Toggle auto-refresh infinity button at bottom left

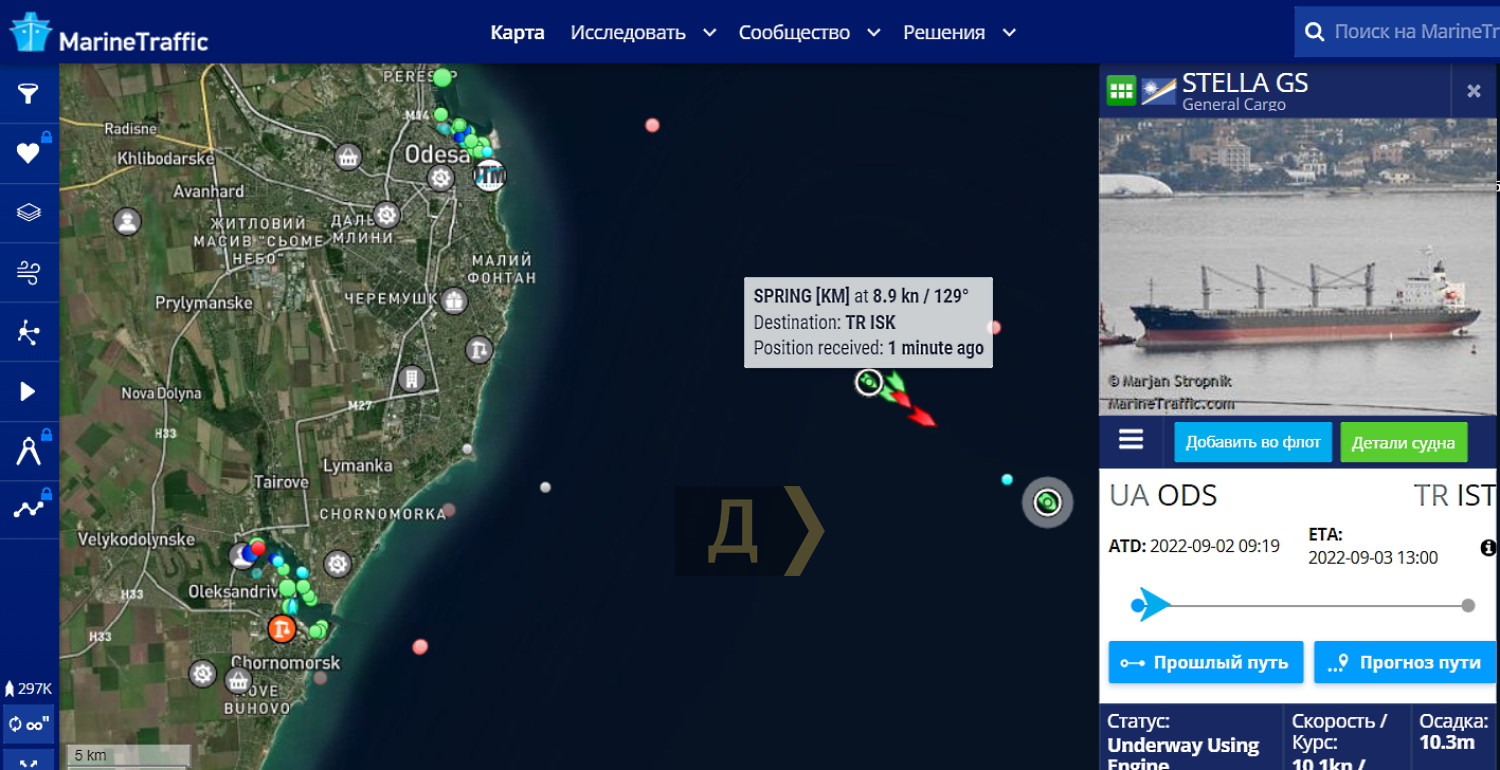point(28,724)
